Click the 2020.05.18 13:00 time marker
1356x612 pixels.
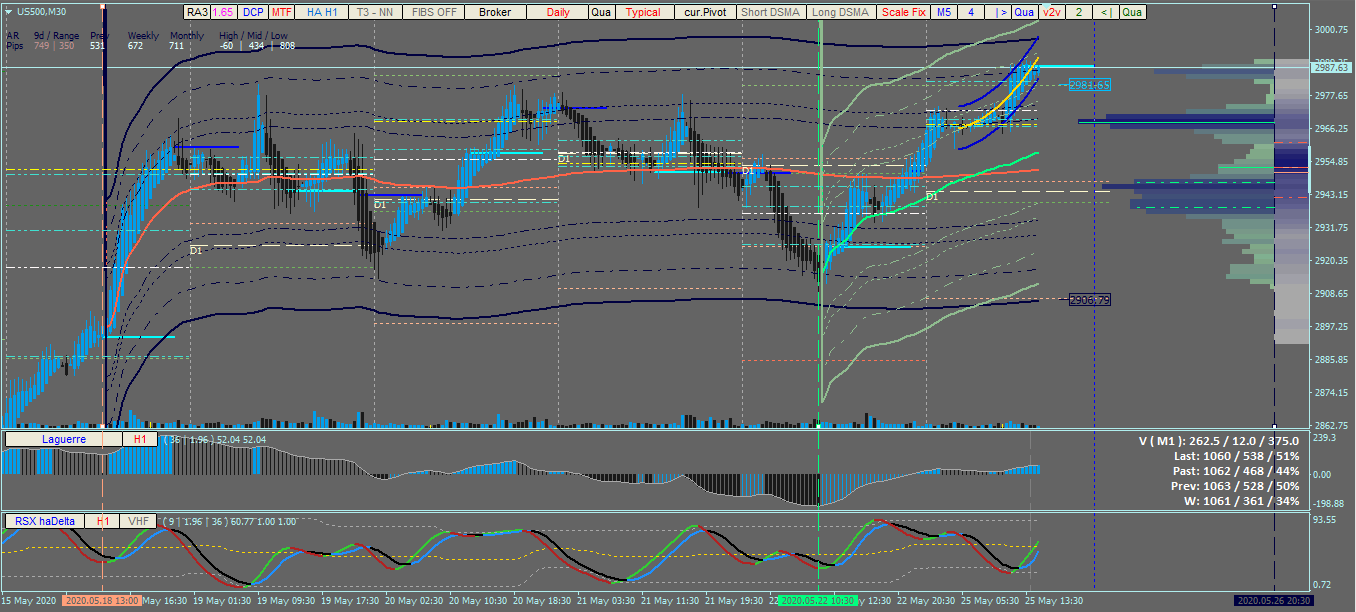point(101,601)
